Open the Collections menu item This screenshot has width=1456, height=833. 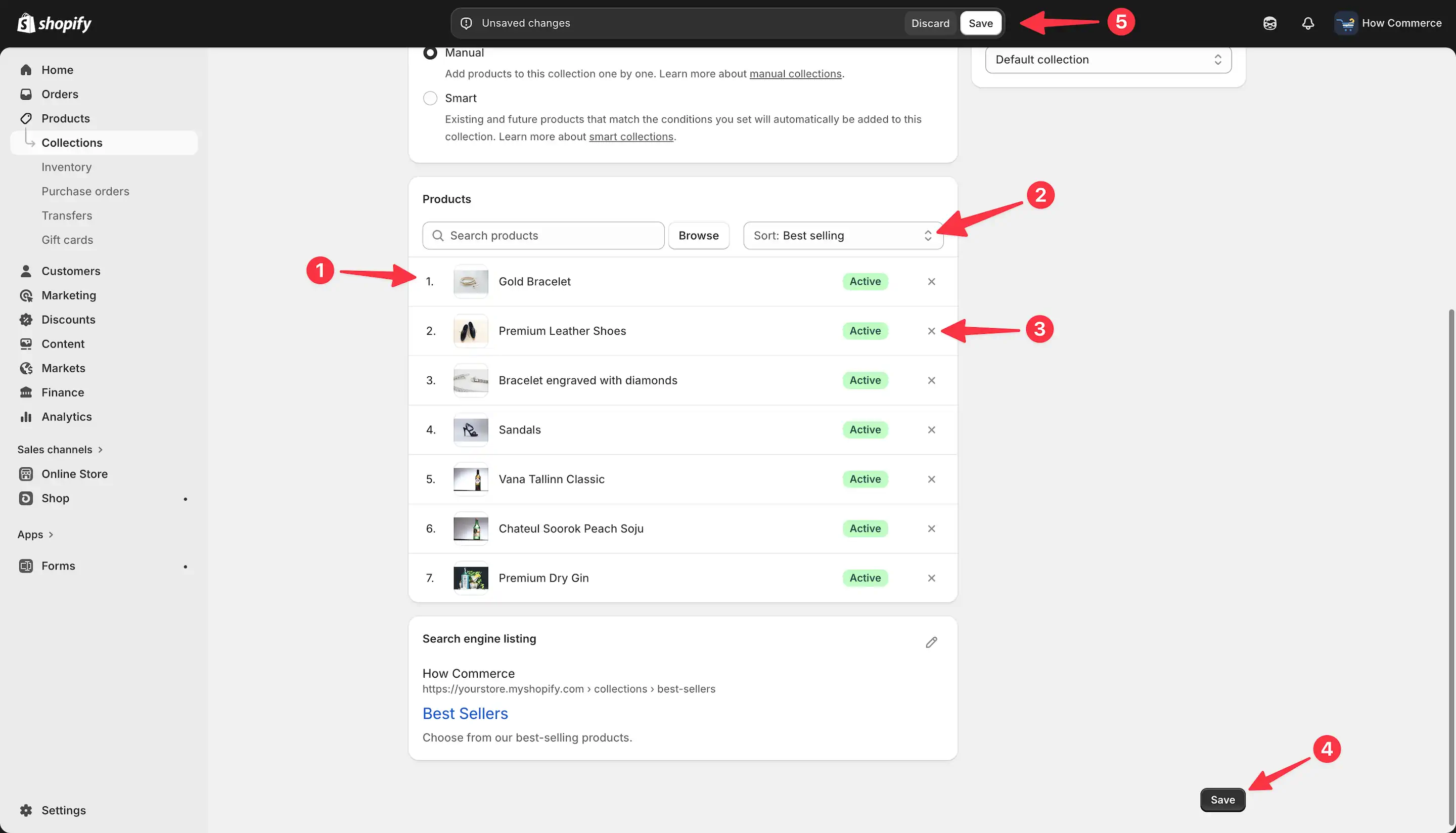tap(104, 143)
